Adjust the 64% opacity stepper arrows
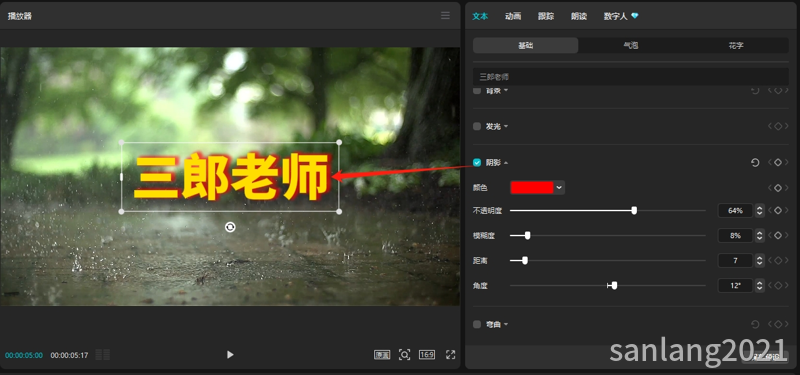This screenshot has width=800, height=375. click(x=760, y=210)
